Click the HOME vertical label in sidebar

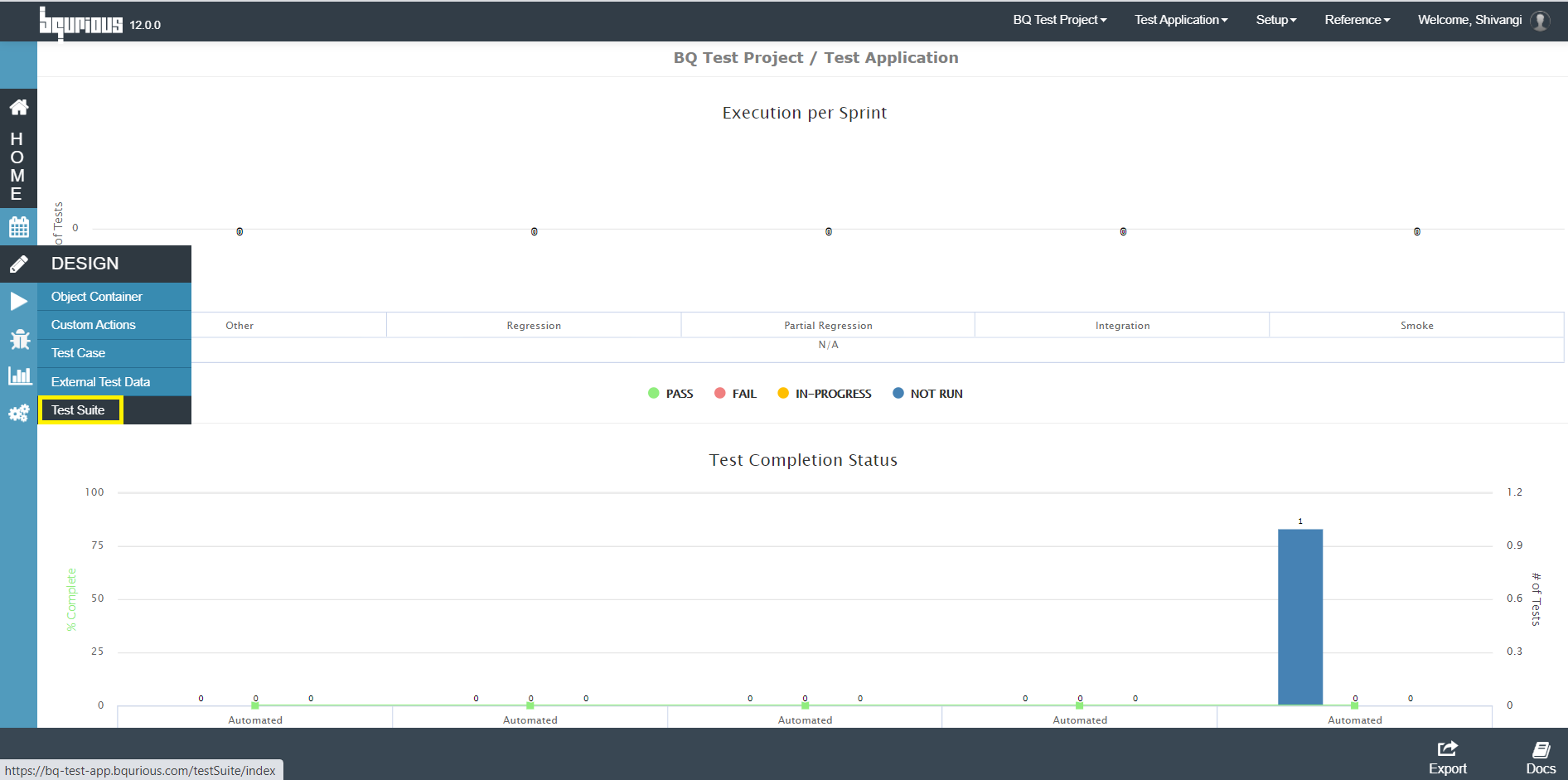point(17,166)
